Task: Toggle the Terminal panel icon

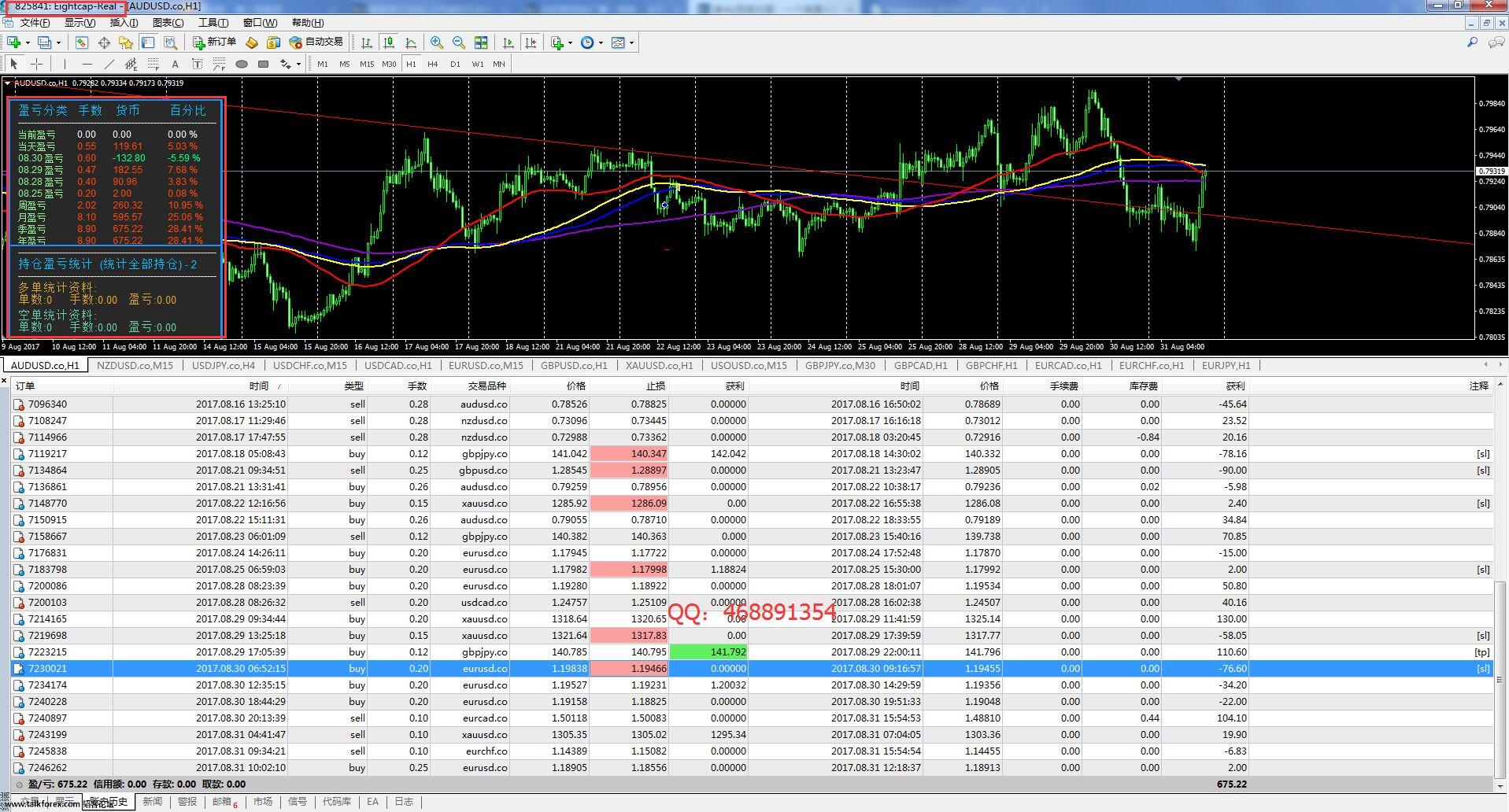Action: (x=148, y=42)
